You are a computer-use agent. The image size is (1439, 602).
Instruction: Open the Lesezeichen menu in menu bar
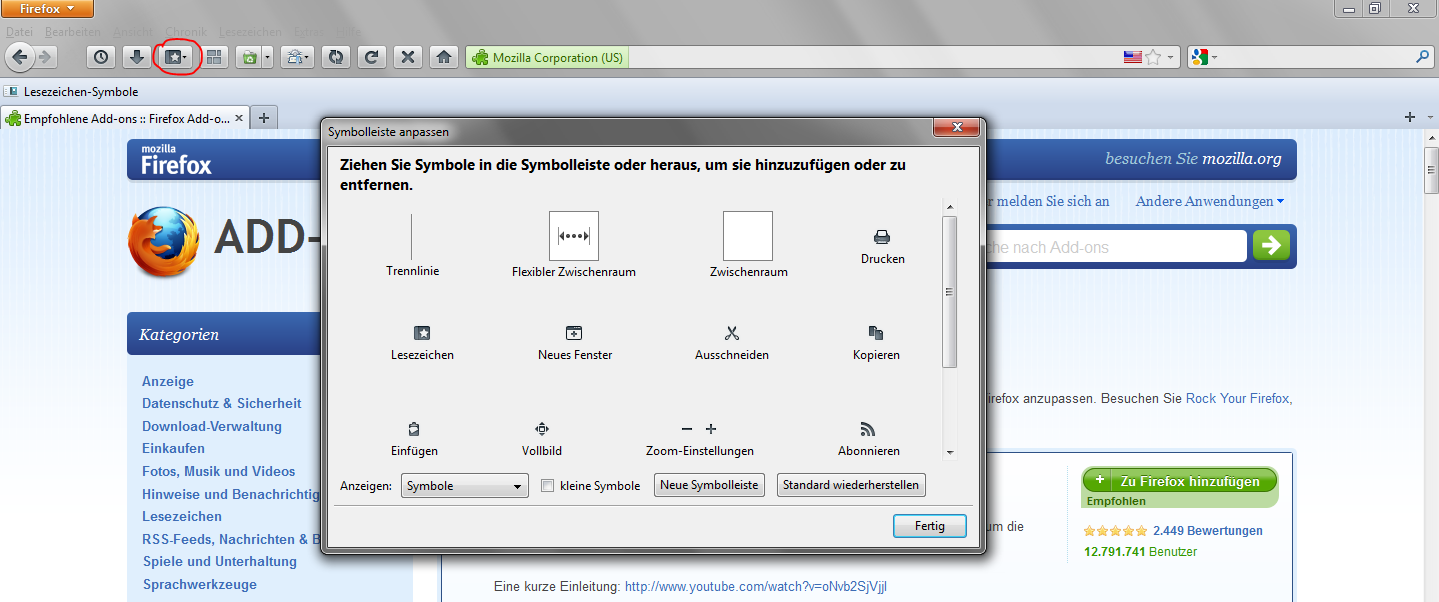pyautogui.click(x=250, y=32)
